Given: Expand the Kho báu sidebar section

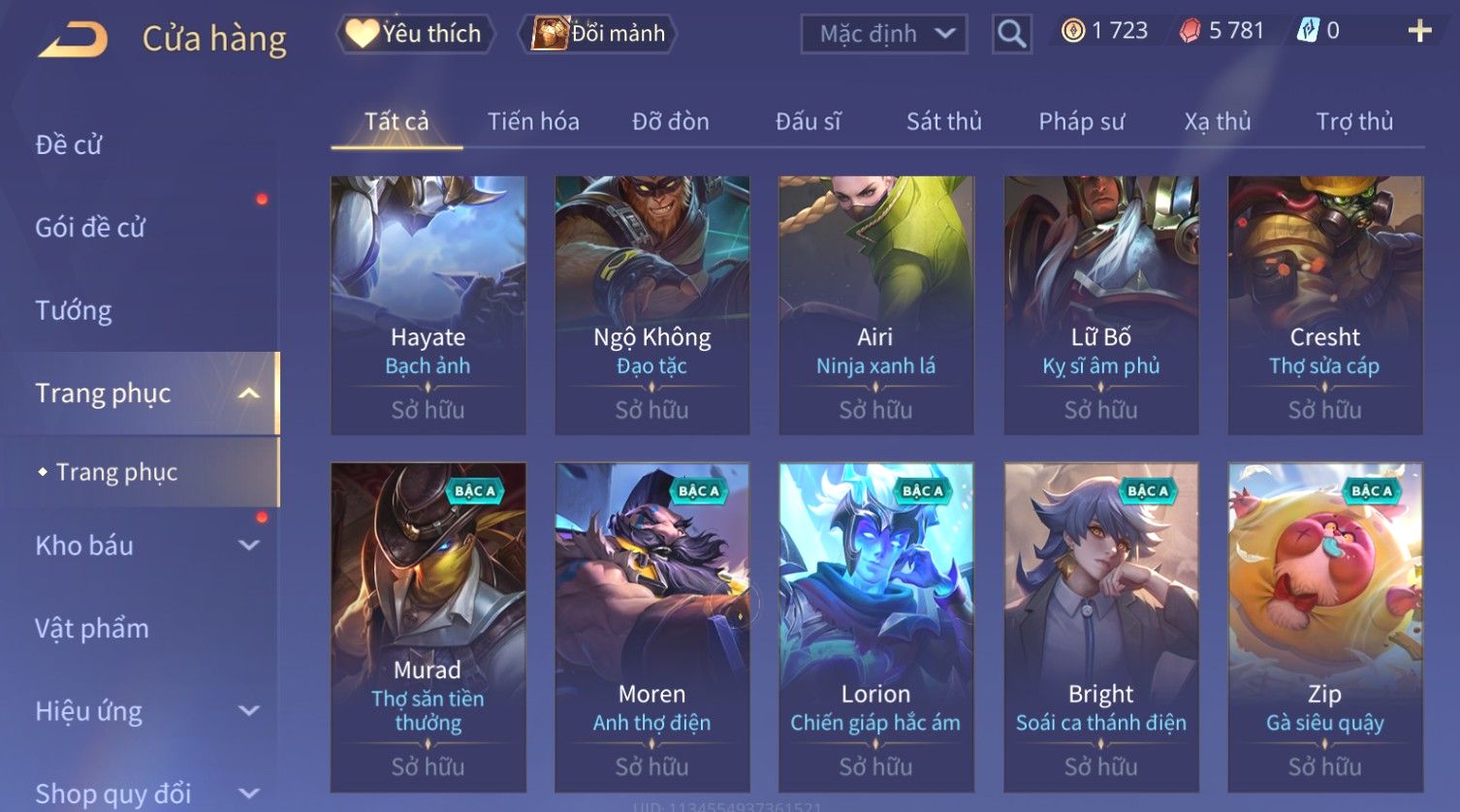Looking at the screenshot, I should tap(249, 546).
